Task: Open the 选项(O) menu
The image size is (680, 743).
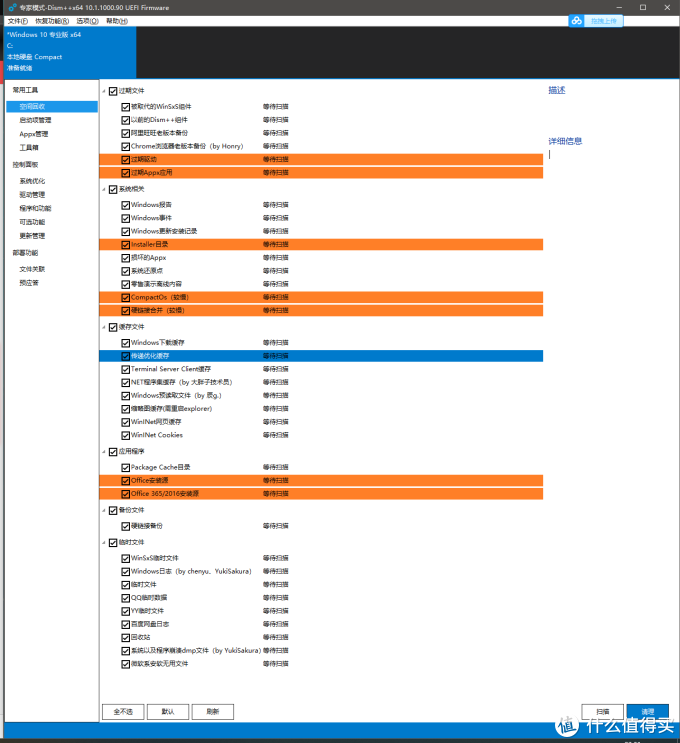Action: coord(87,21)
